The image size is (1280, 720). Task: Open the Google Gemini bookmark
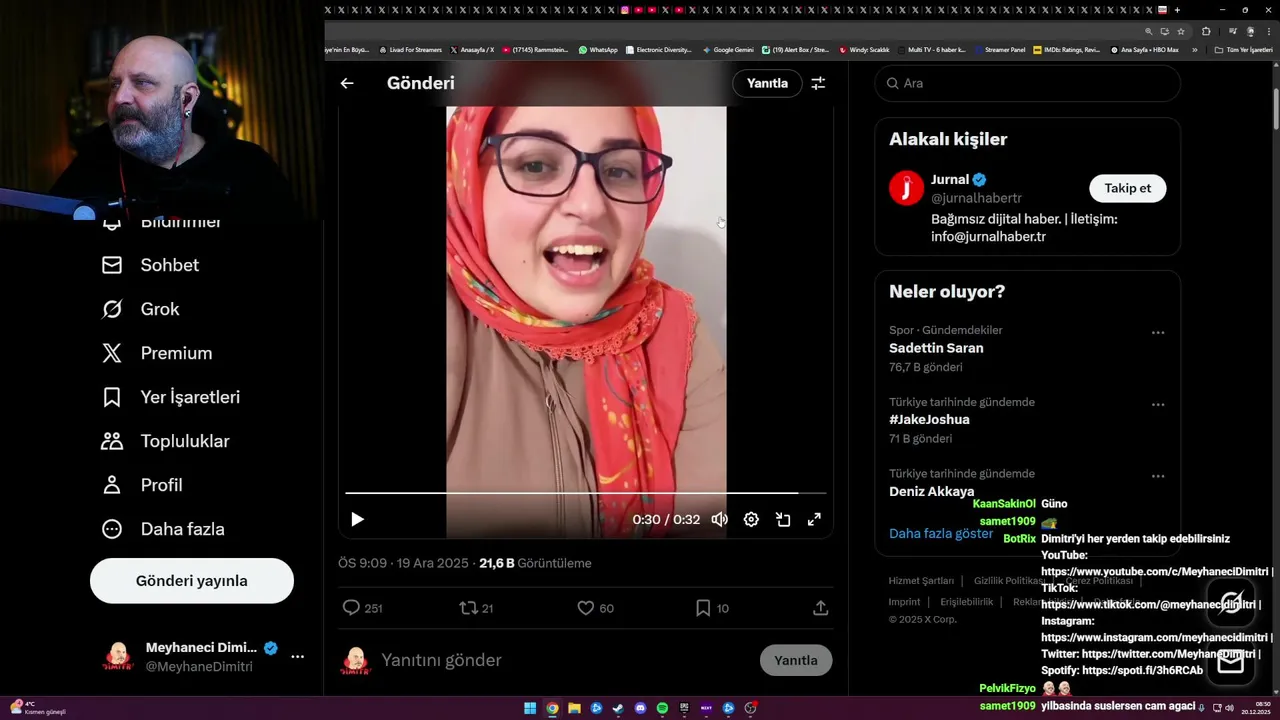[728, 49]
